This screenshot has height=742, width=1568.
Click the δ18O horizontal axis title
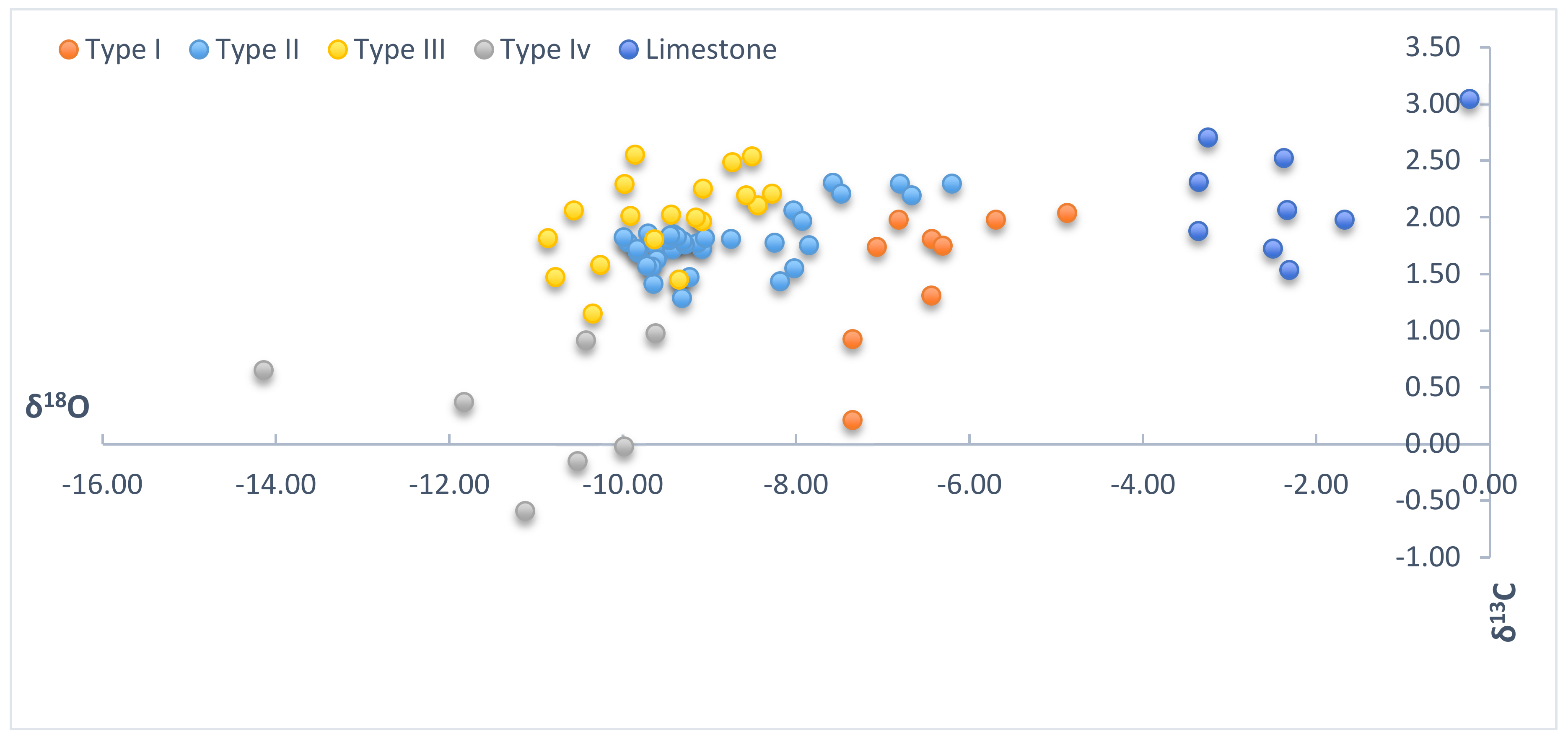point(57,406)
